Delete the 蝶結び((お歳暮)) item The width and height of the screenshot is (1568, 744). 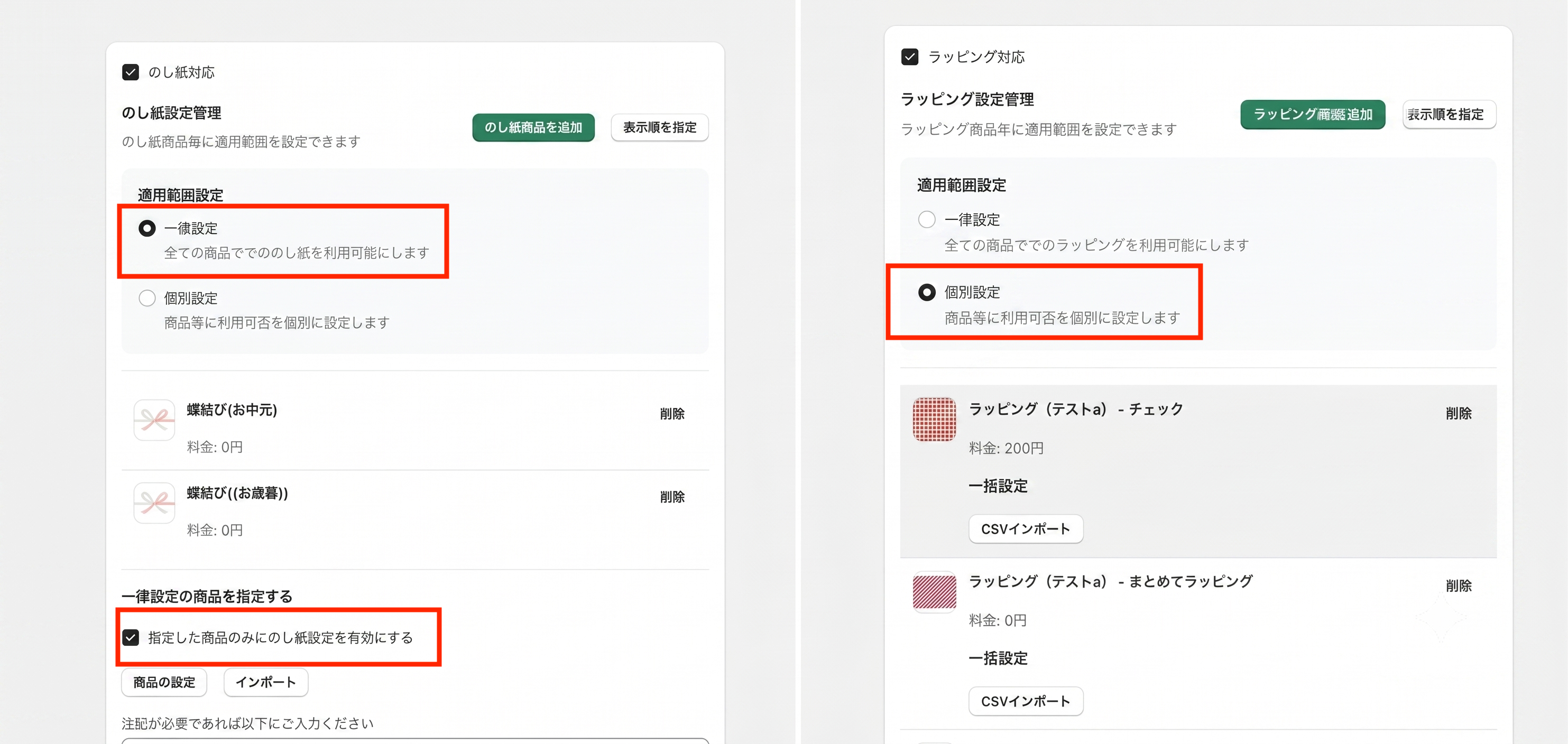click(x=672, y=497)
